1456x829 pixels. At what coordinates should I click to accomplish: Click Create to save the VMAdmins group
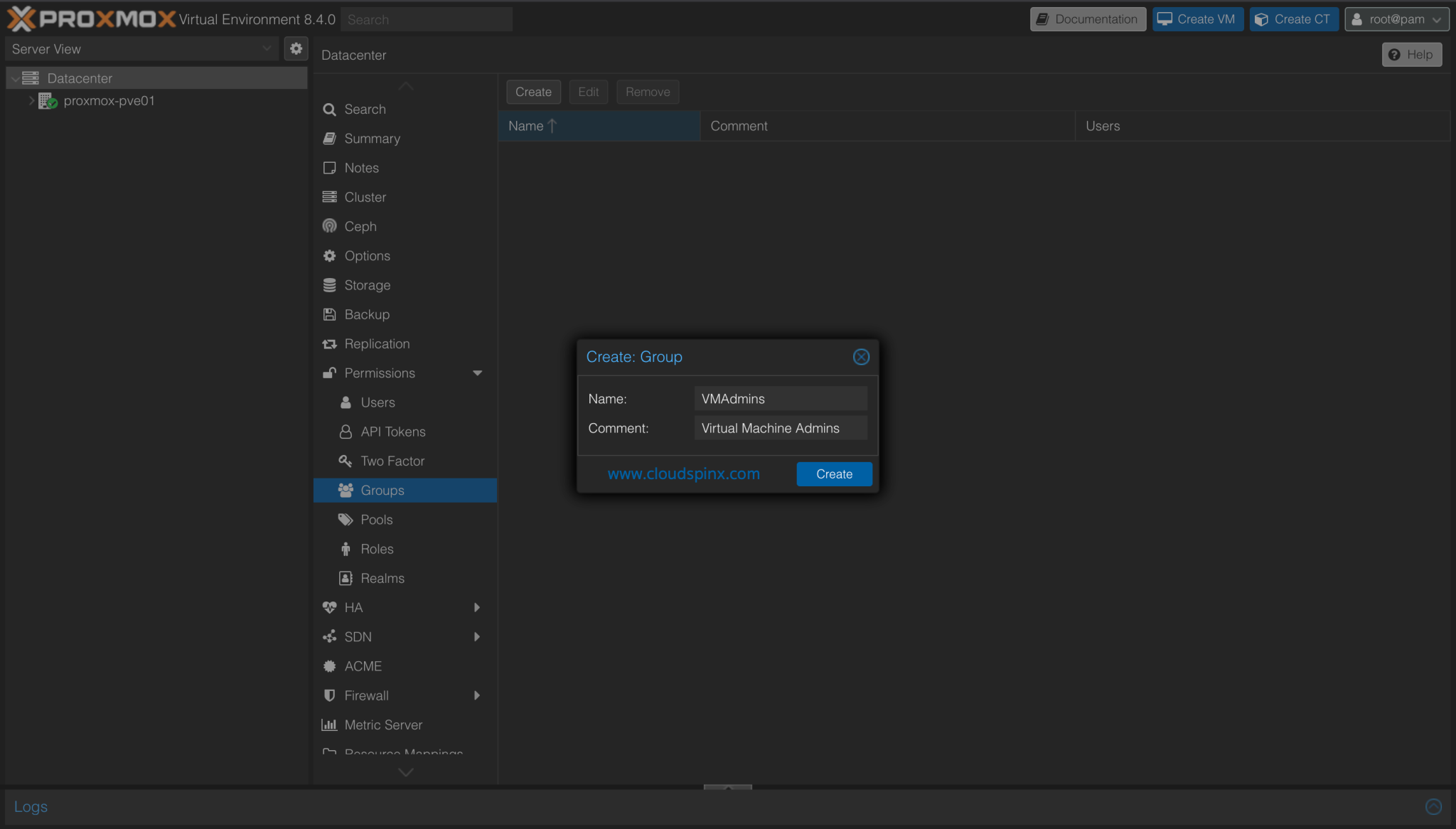(833, 474)
